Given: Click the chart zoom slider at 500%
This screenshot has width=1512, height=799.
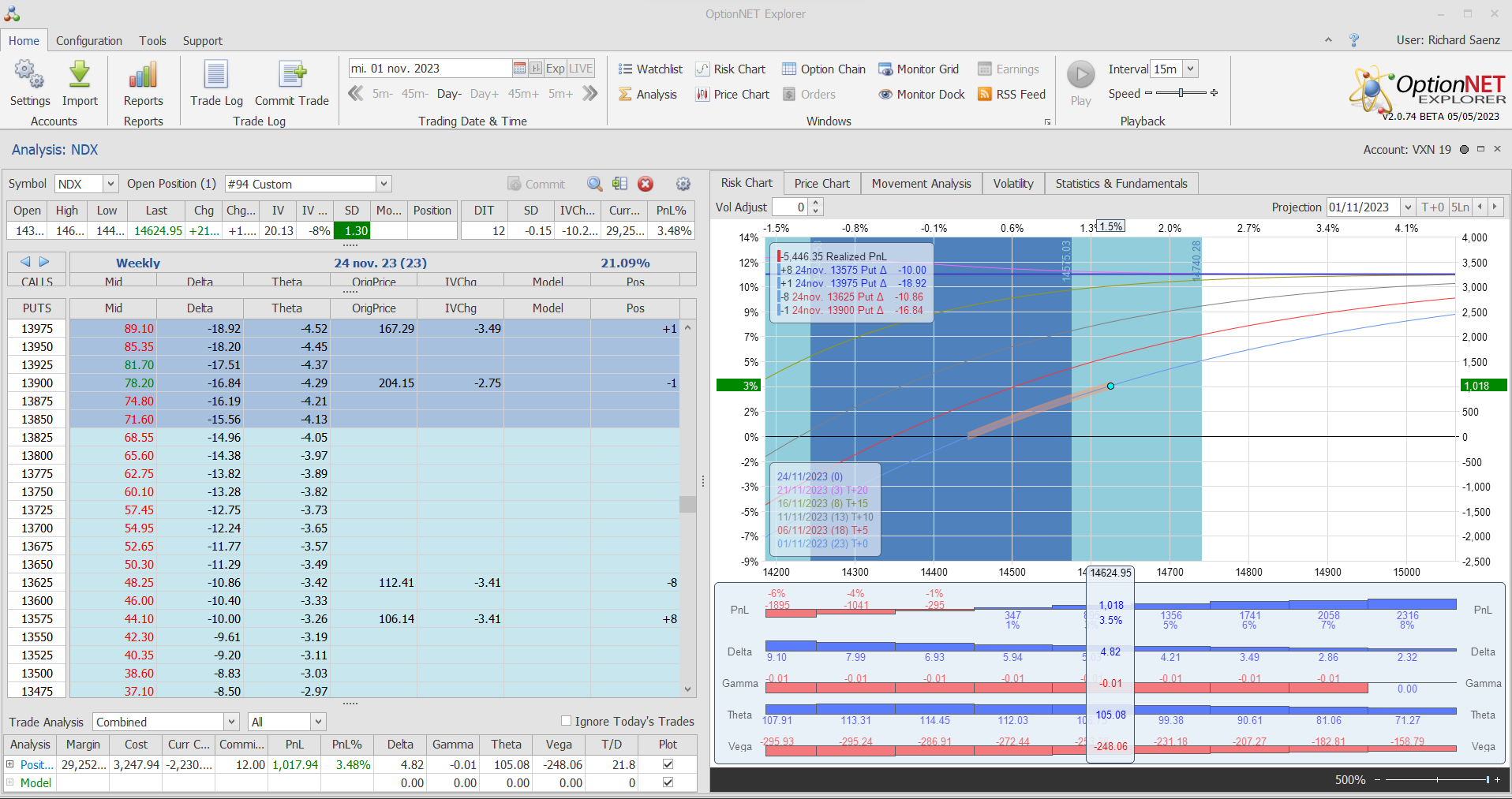Looking at the screenshot, I should [x=1488, y=779].
